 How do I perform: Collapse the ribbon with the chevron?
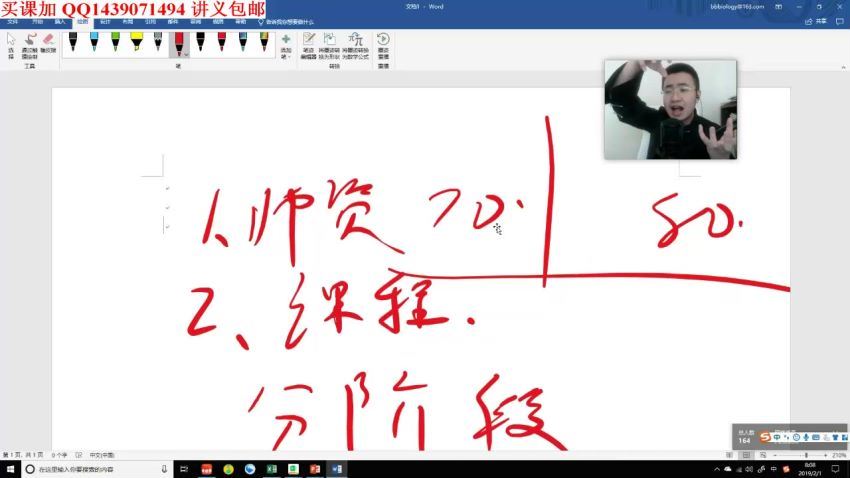(843, 68)
